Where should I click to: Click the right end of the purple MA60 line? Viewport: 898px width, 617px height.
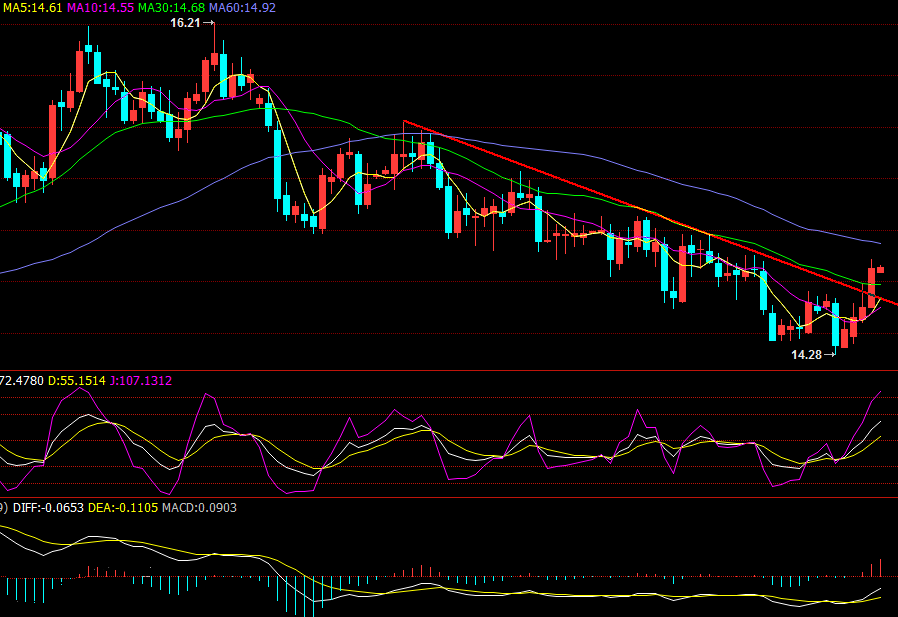tap(880, 243)
